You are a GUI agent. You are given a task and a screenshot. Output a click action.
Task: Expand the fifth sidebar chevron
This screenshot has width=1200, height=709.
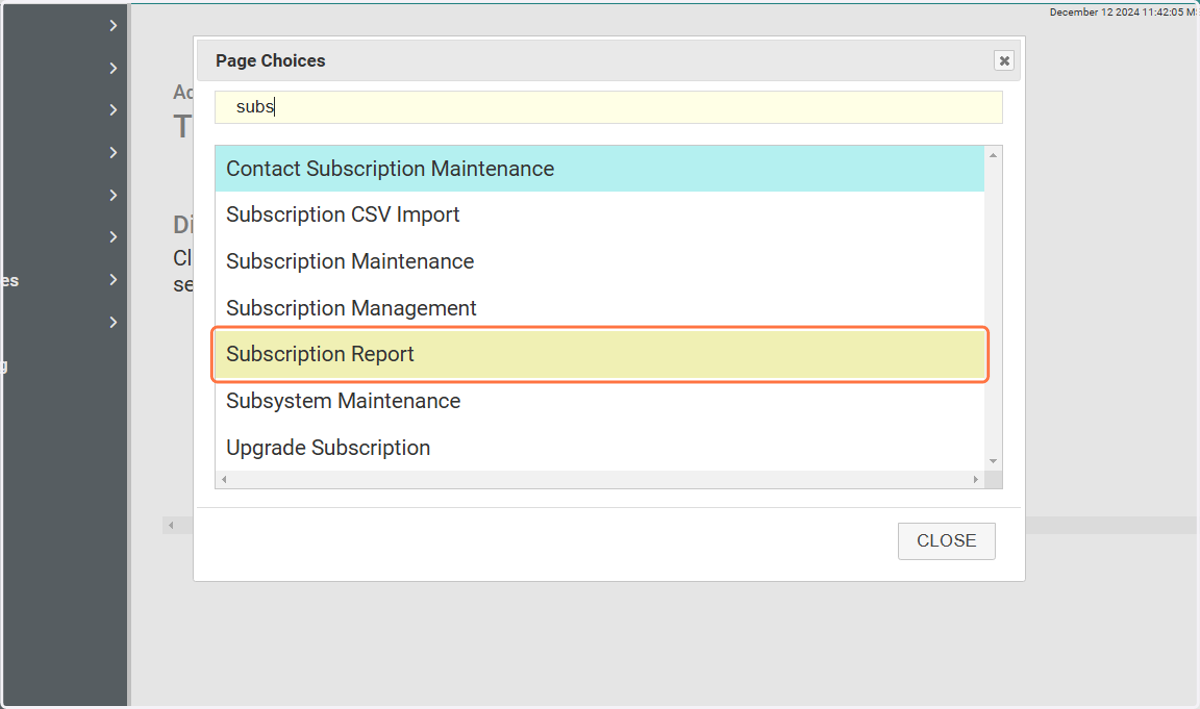pos(114,195)
